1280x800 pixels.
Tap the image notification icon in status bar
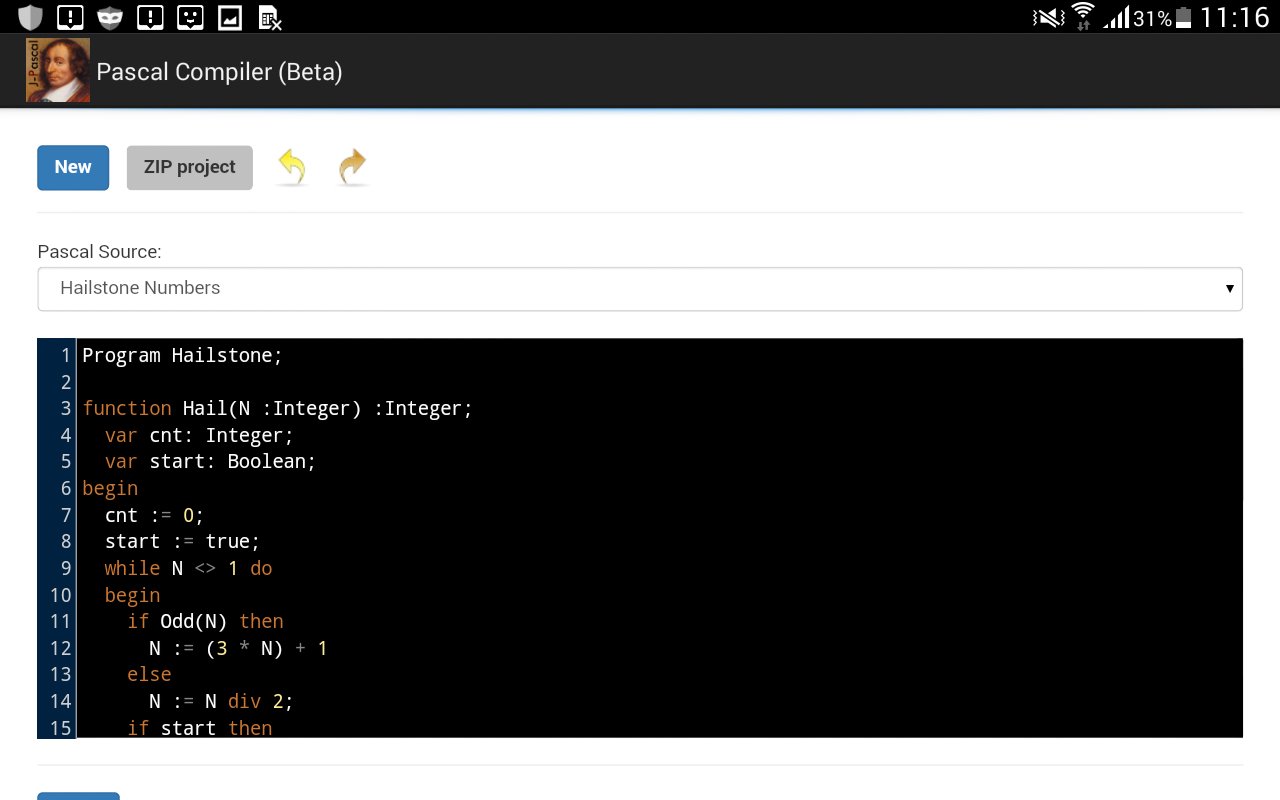pyautogui.click(x=230, y=17)
